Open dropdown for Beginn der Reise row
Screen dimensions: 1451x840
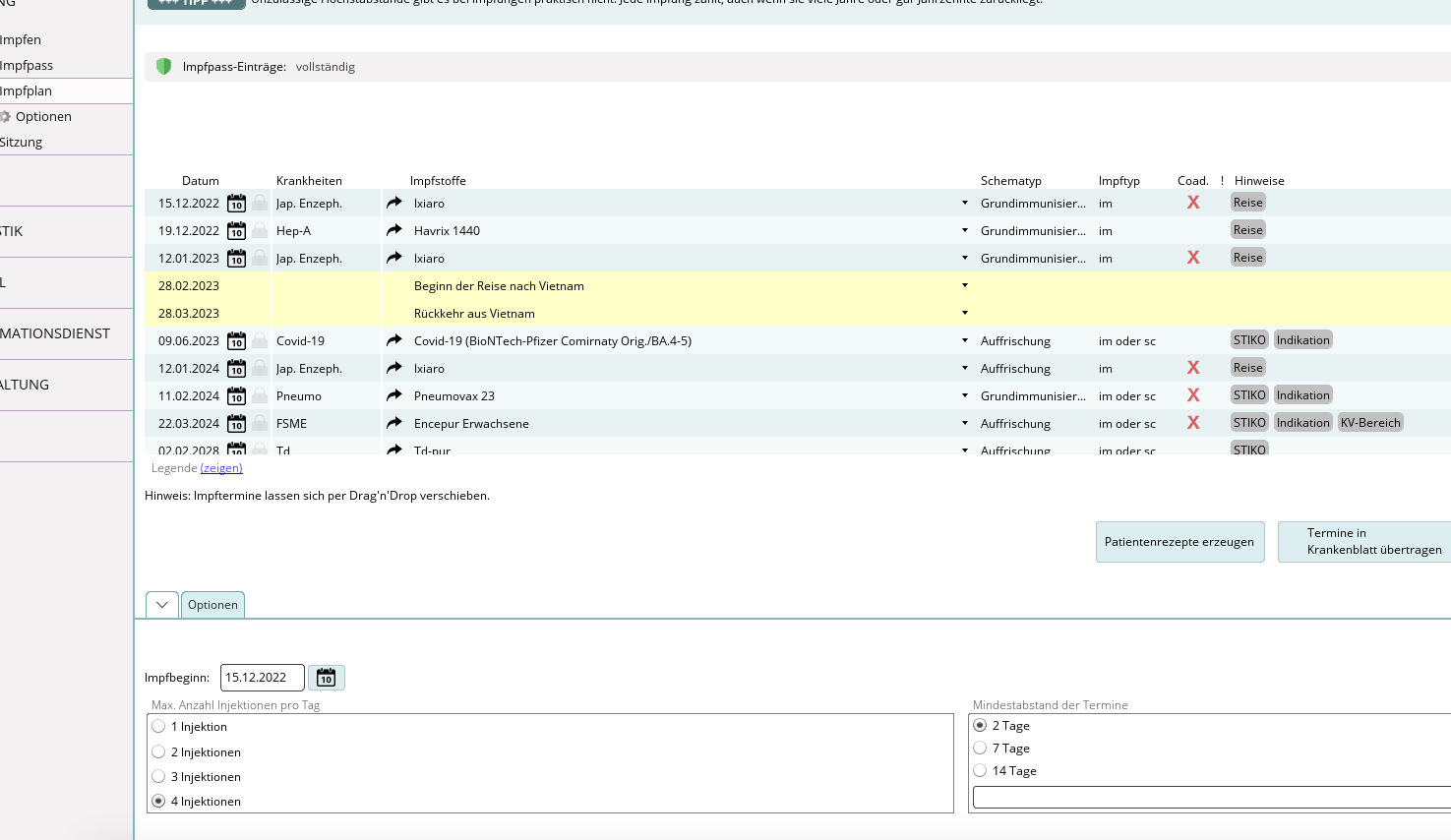pos(965,285)
